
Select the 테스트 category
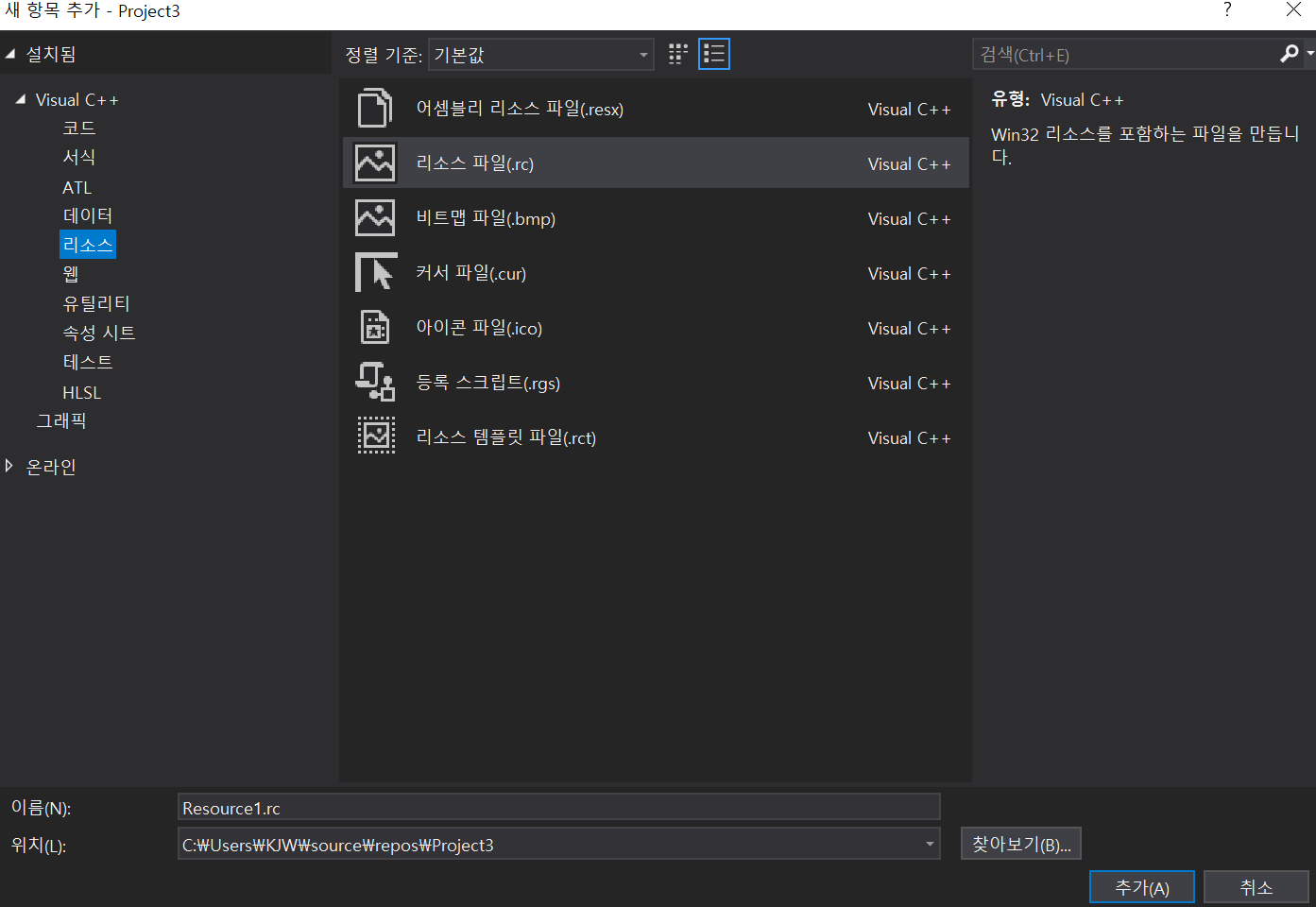pyautogui.click(x=87, y=362)
